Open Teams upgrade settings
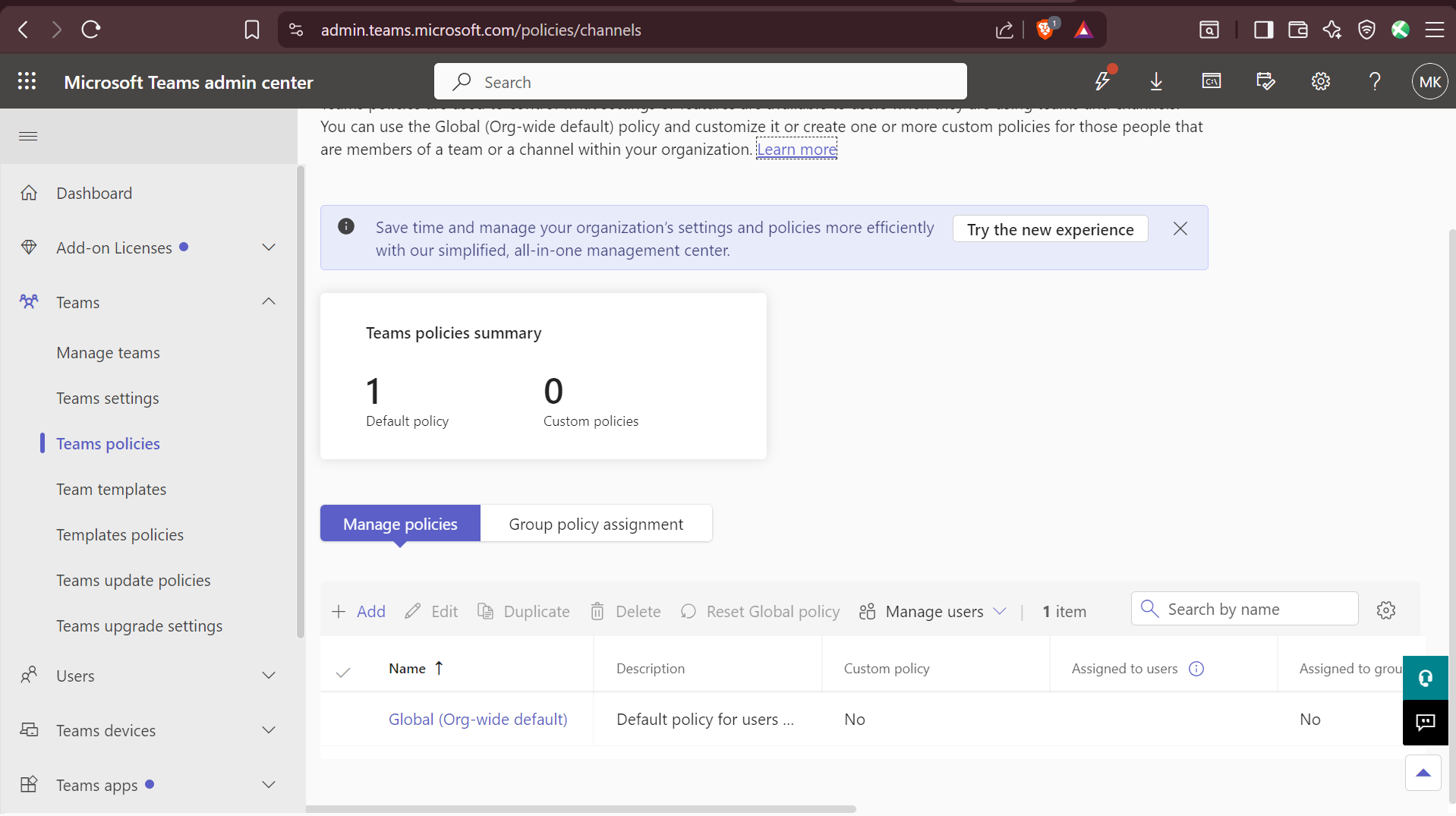Screen dimensions: 1456x816 point(140,625)
